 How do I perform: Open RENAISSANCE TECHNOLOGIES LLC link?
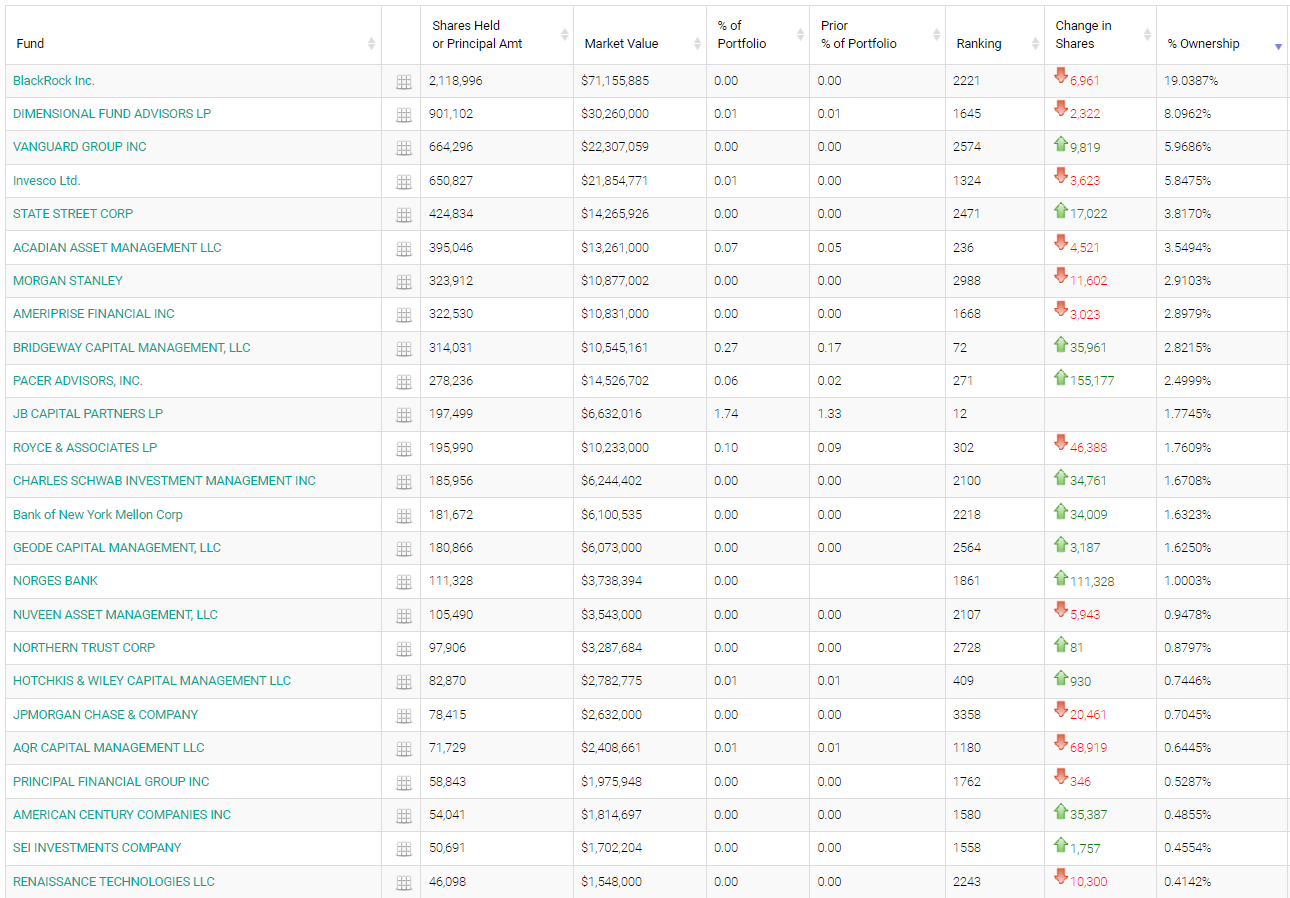(114, 881)
